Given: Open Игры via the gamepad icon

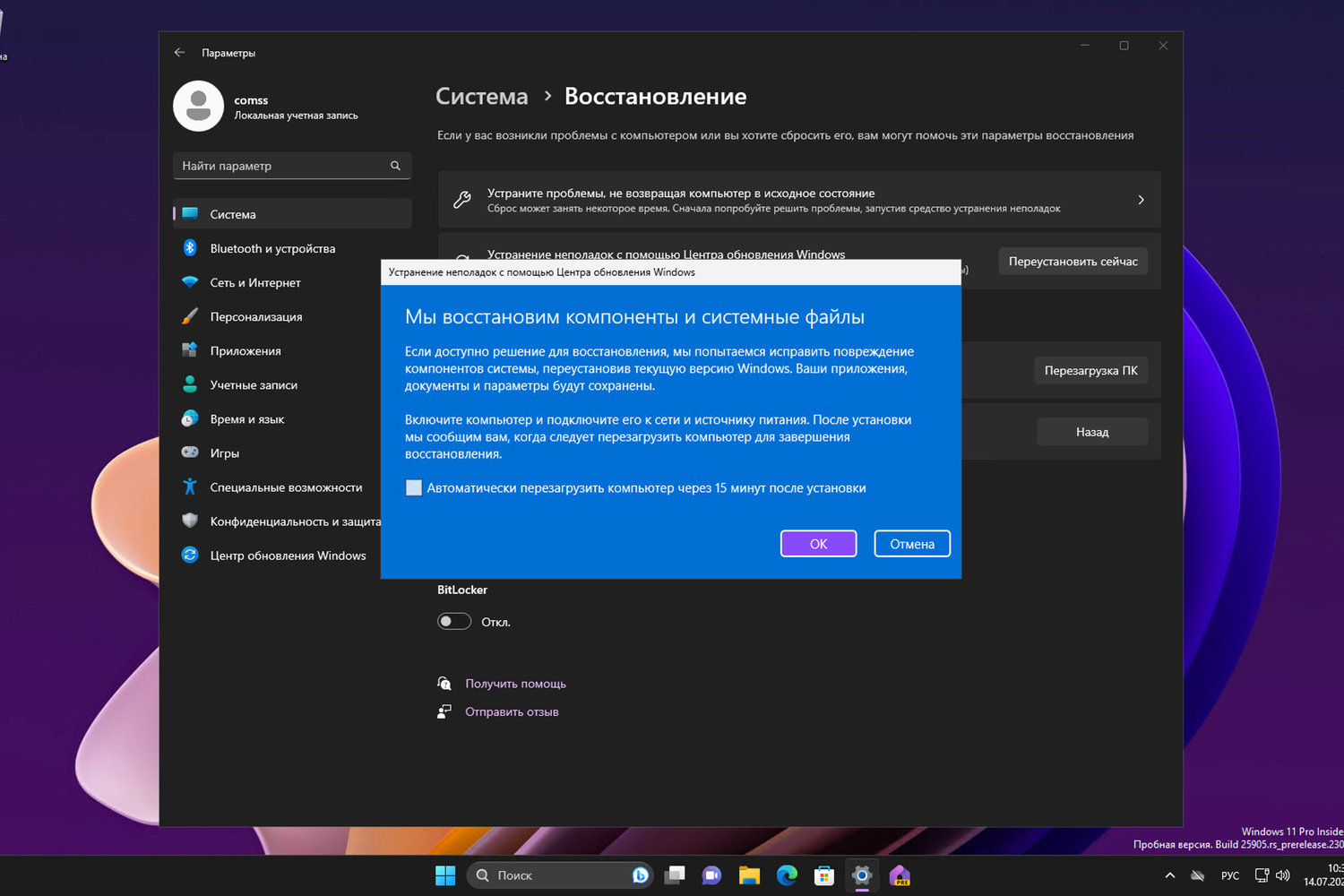Looking at the screenshot, I should [190, 452].
